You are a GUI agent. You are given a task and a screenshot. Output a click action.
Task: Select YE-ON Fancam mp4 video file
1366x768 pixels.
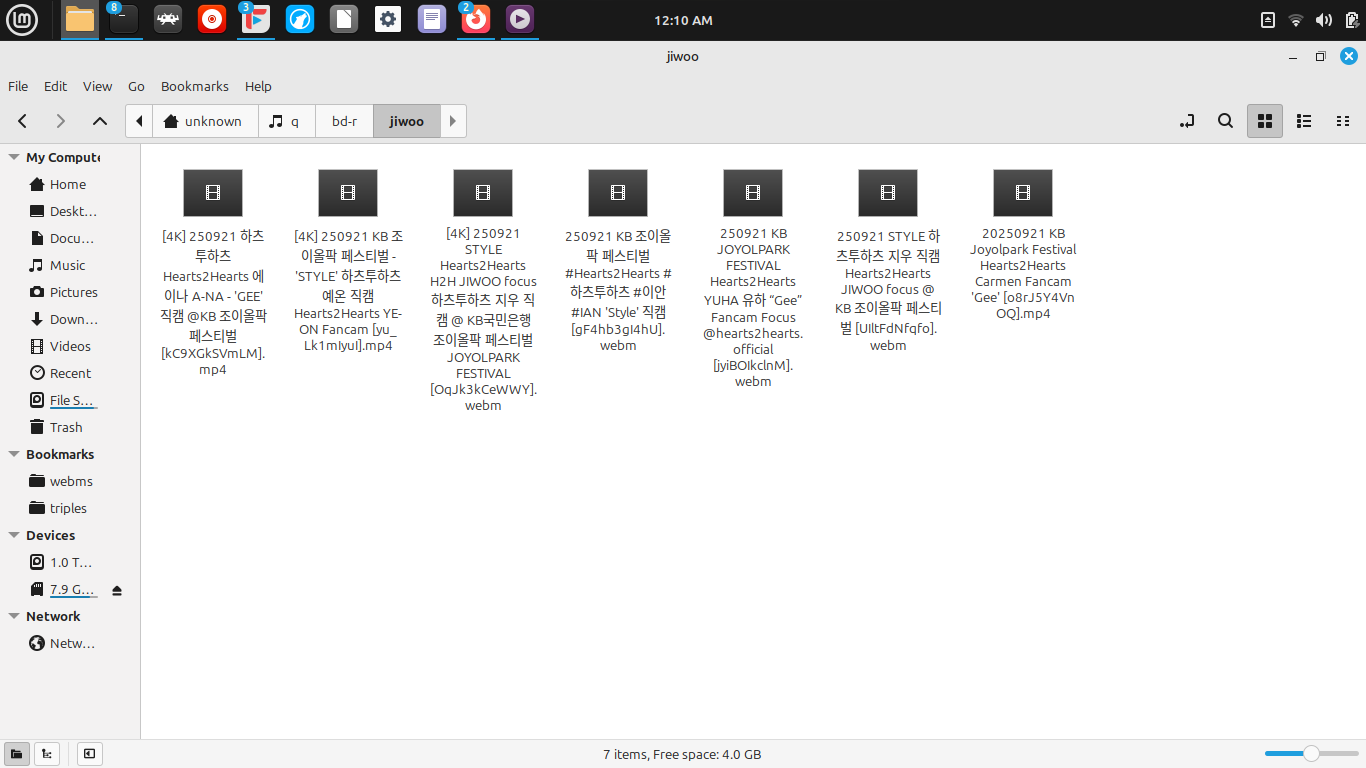348,261
